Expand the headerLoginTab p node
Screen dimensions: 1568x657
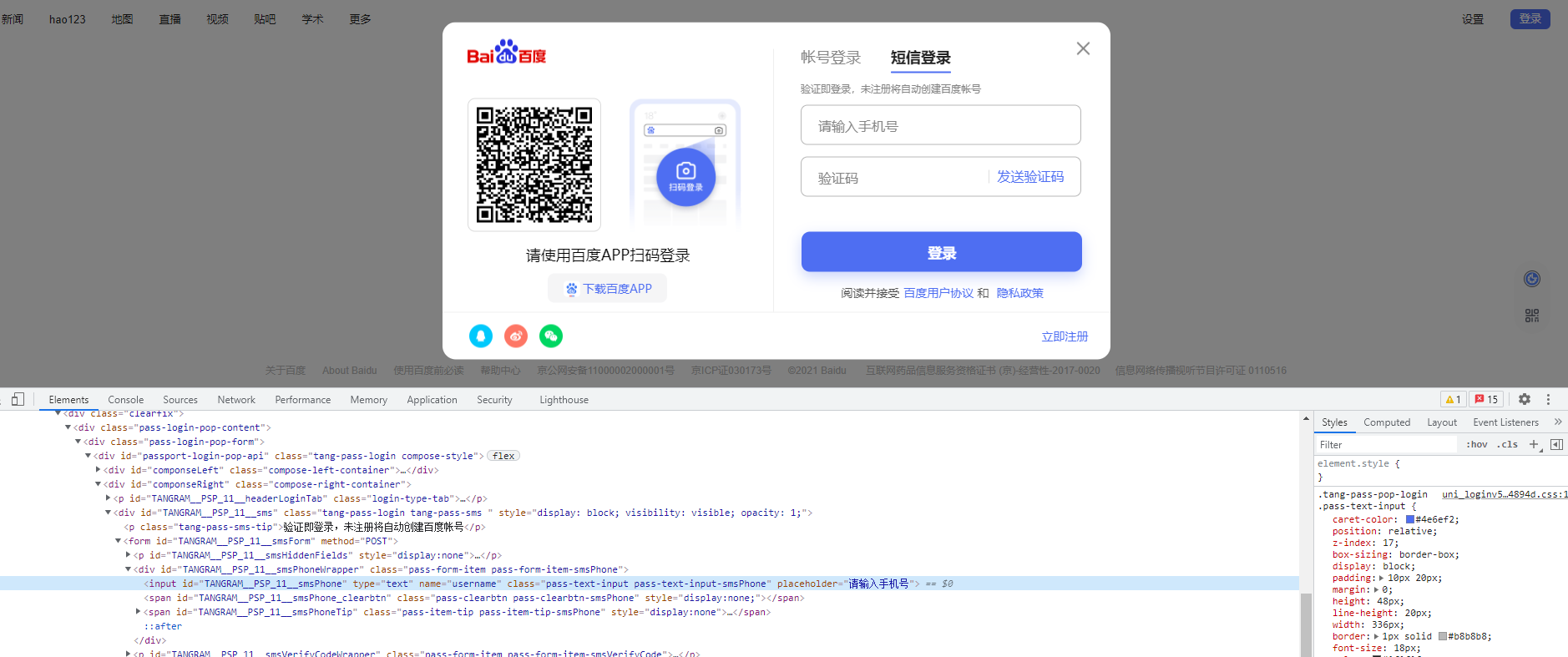109,498
